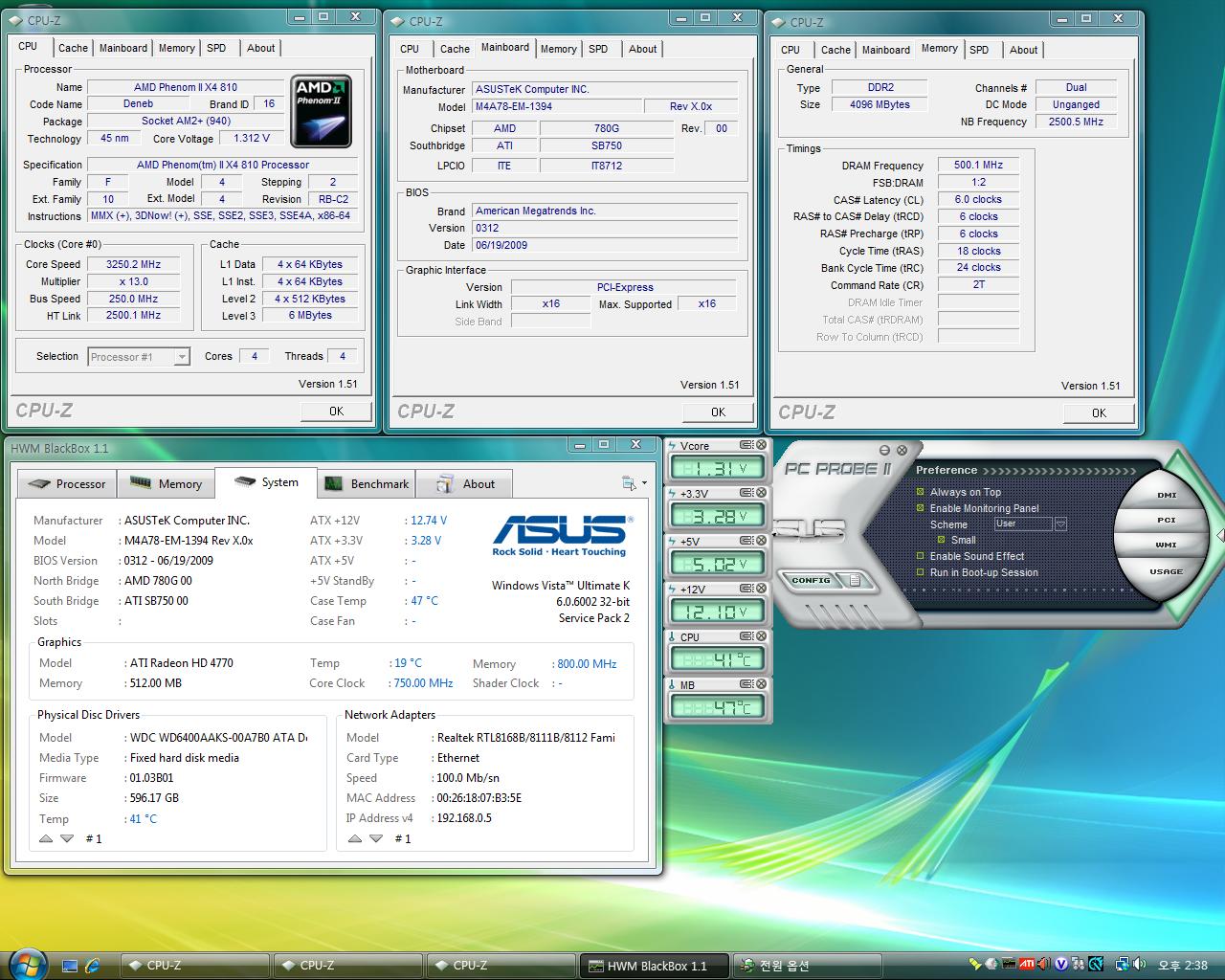
Task: Open Memory tab in HWM BlackBox
Action: coord(167,483)
